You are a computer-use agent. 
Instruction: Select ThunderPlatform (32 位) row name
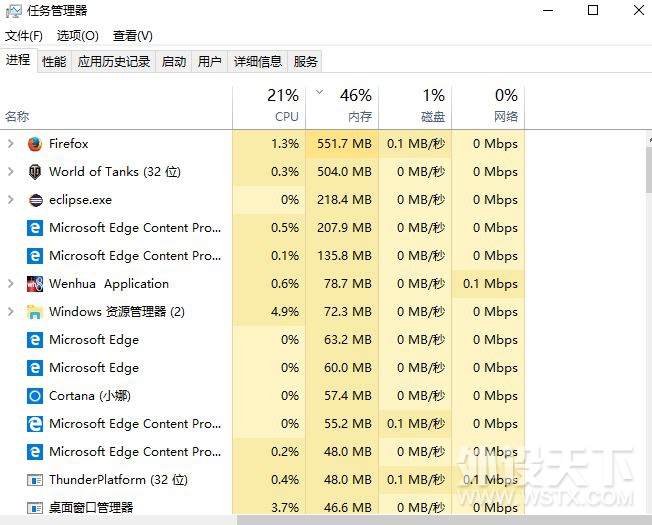[x=118, y=480]
